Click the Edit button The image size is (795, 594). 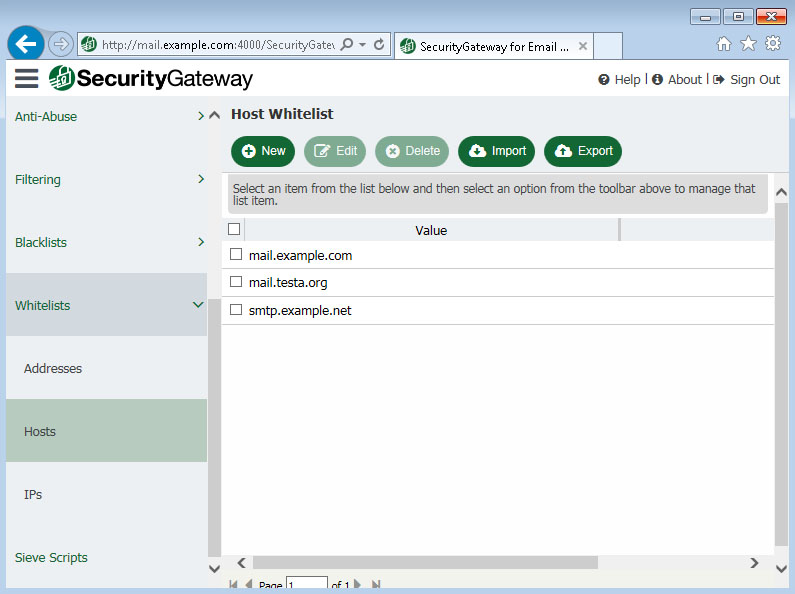tap(335, 151)
